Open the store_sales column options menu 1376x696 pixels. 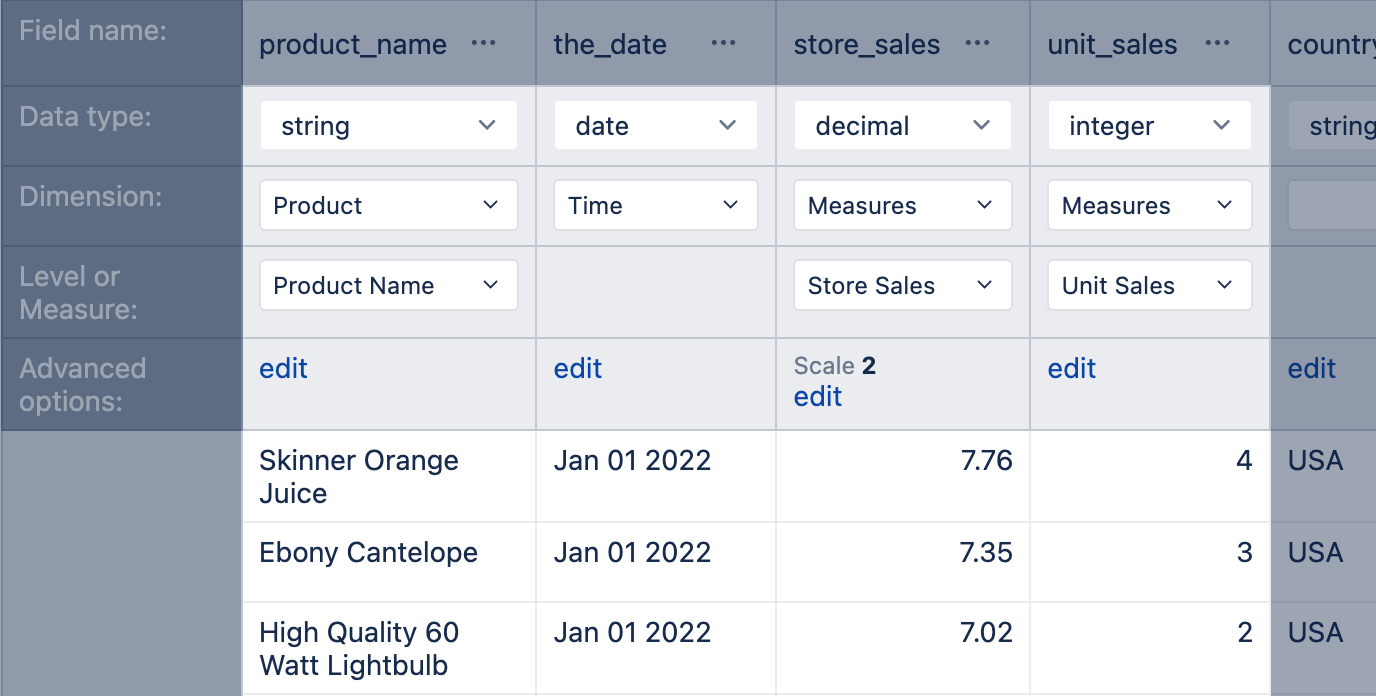pyautogui.click(x=977, y=43)
